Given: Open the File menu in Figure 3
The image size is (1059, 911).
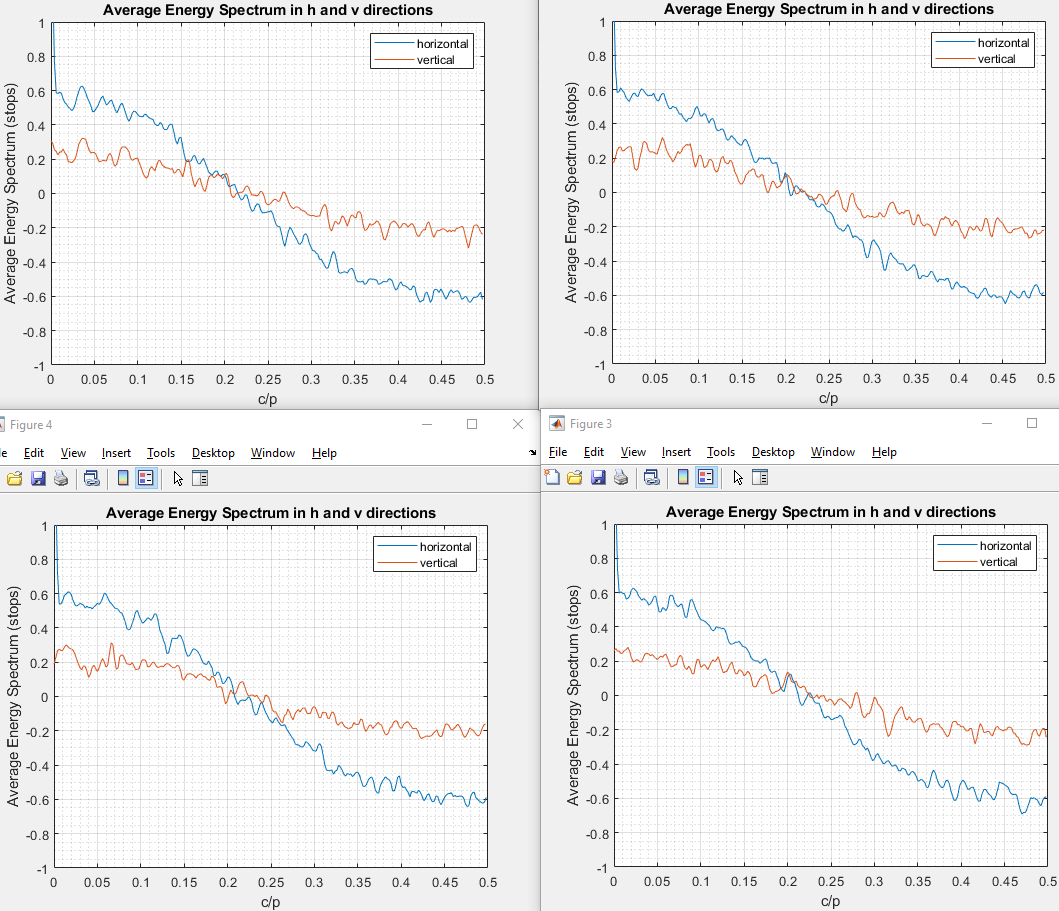Looking at the screenshot, I should pos(558,452).
